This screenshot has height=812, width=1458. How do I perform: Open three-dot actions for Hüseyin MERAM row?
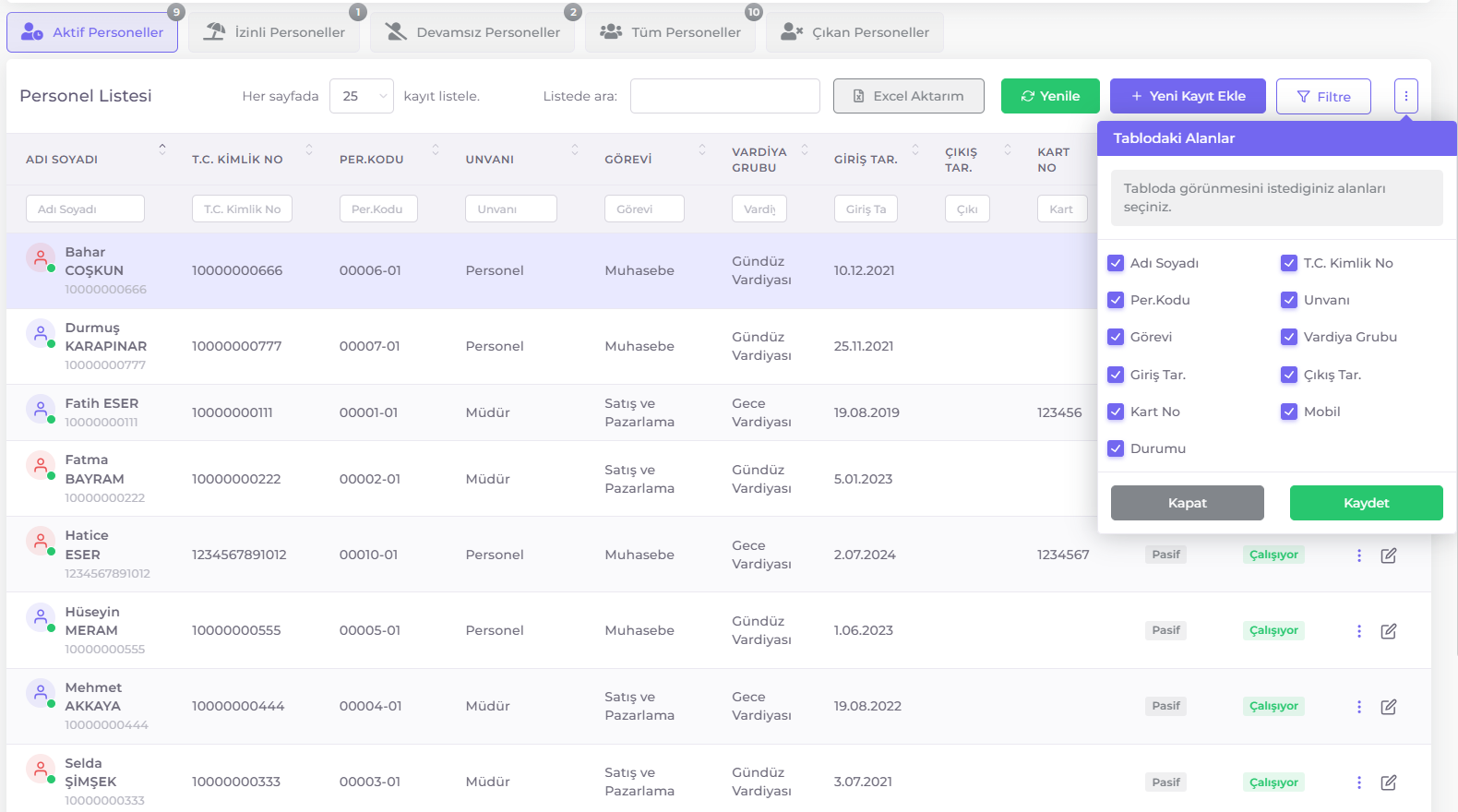pyautogui.click(x=1359, y=631)
